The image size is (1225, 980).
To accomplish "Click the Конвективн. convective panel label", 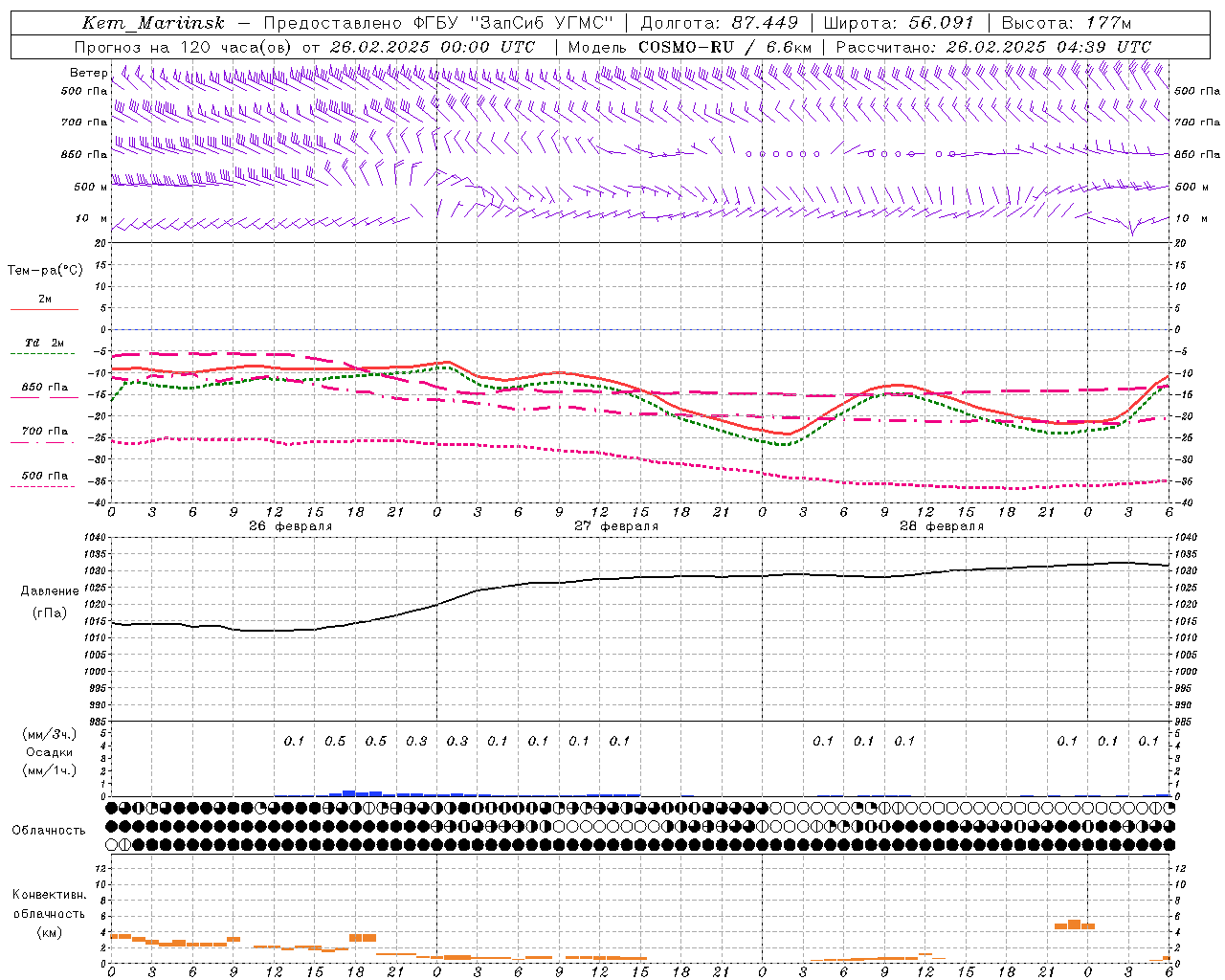I will coord(49,895).
